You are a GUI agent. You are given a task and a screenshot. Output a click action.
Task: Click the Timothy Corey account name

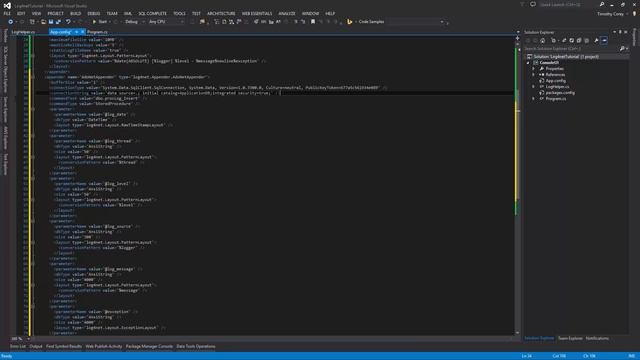[x=610, y=14]
